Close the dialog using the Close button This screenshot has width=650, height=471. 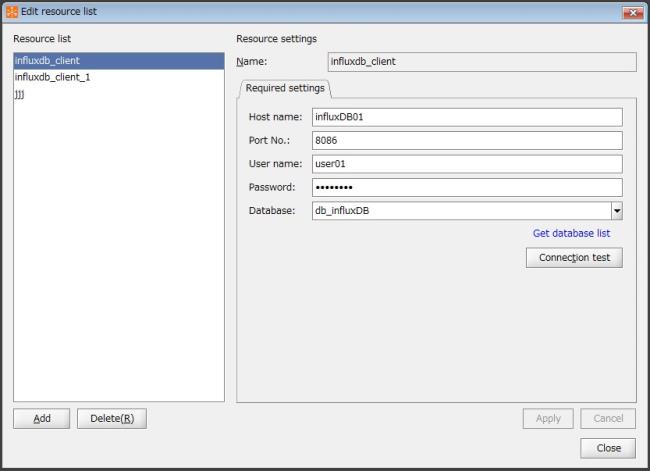click(x=608, y=448)
